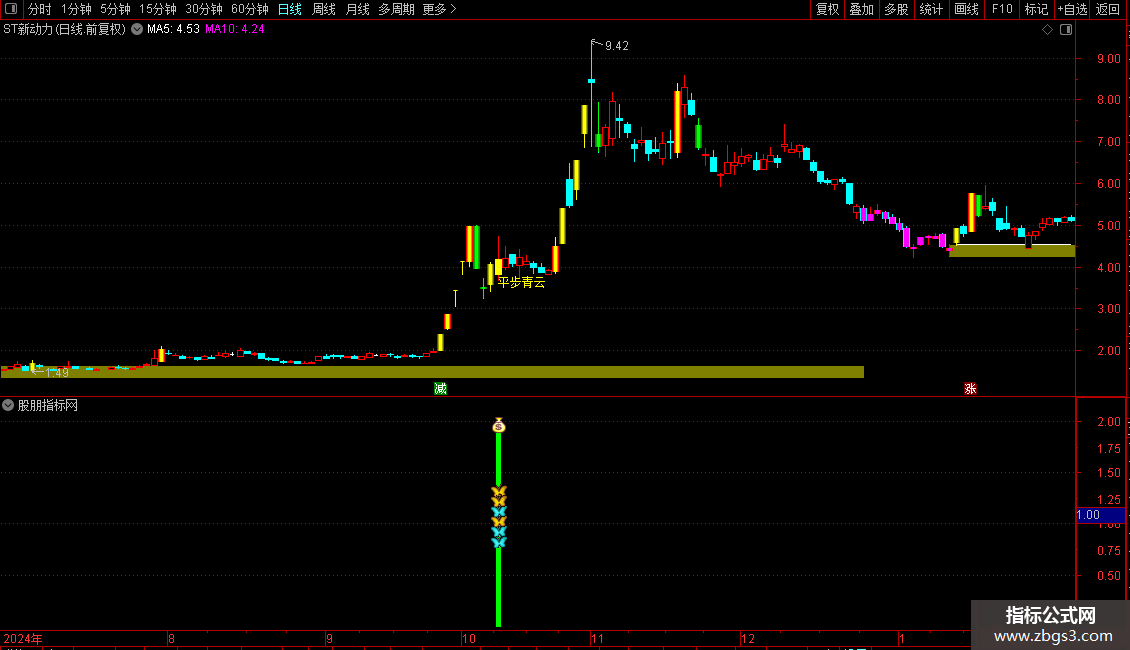Activate the 画线 drawing tools
Screen dimensions: 1130x650
pos(966,9)
